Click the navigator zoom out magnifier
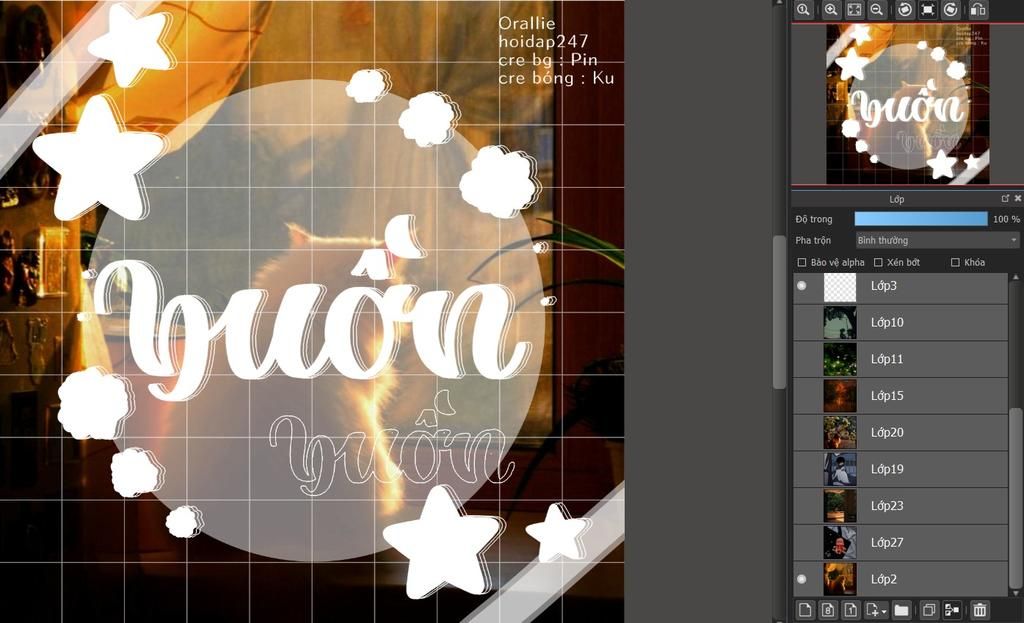The width and height of the screenshot is (1024, 623). (x=877, y=9)
